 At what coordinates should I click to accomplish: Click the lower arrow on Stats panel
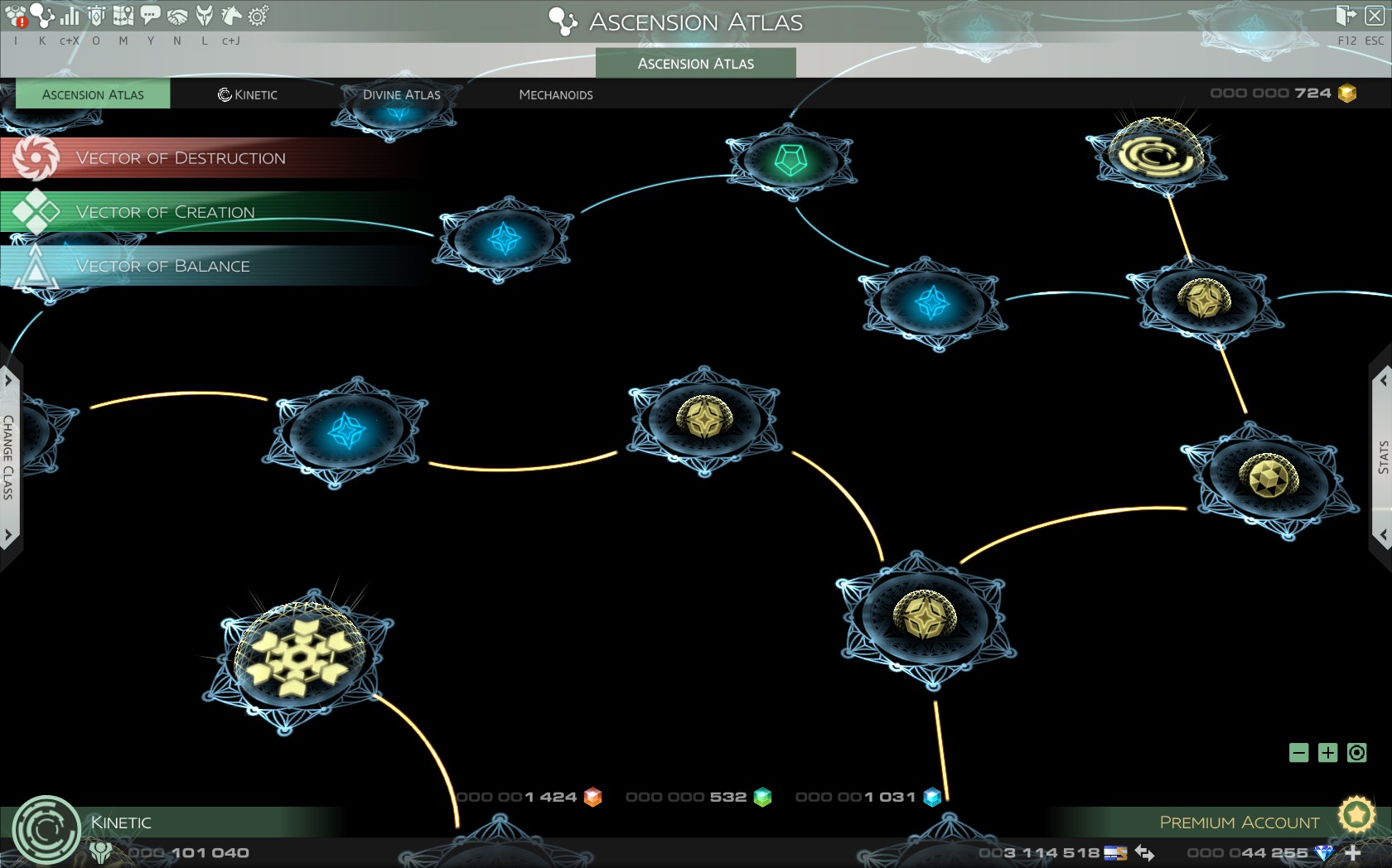pos(1383,534)
